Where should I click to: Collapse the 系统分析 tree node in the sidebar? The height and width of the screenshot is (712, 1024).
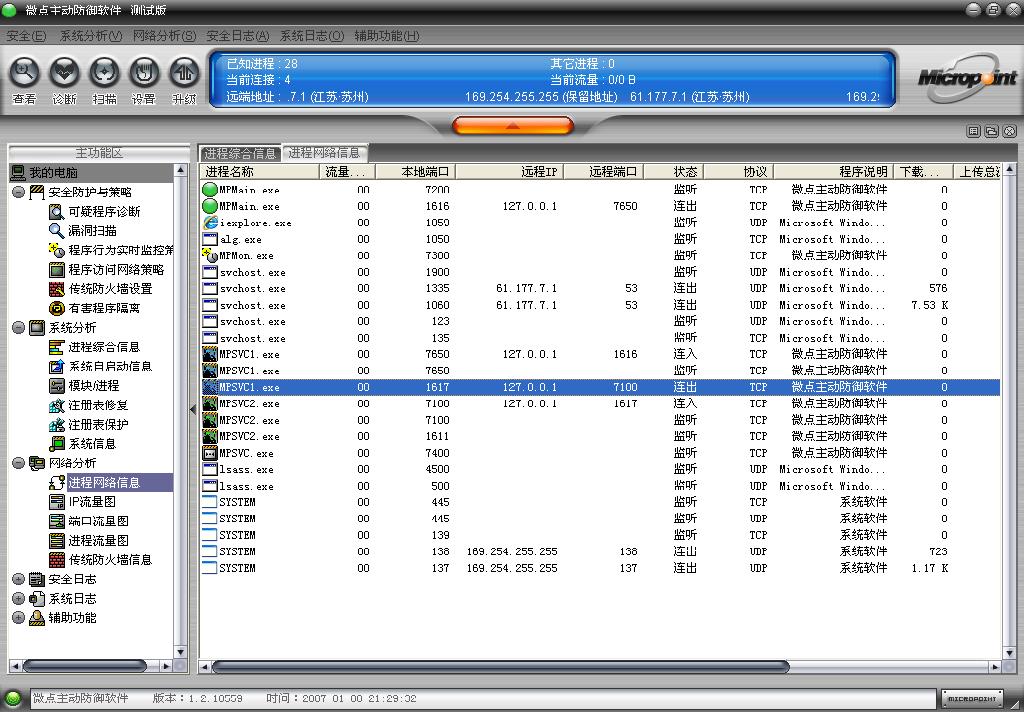pos(18,327)
